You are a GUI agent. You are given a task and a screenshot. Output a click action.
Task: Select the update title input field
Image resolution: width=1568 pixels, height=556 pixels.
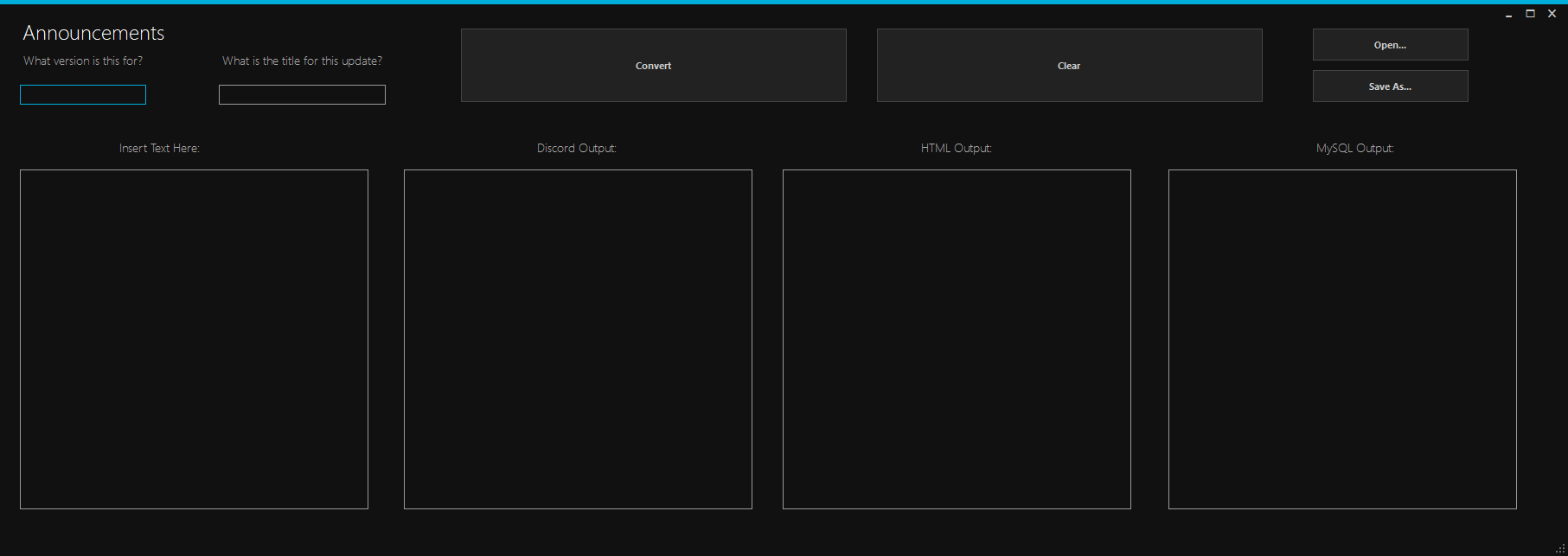click(x=302, y=95)
